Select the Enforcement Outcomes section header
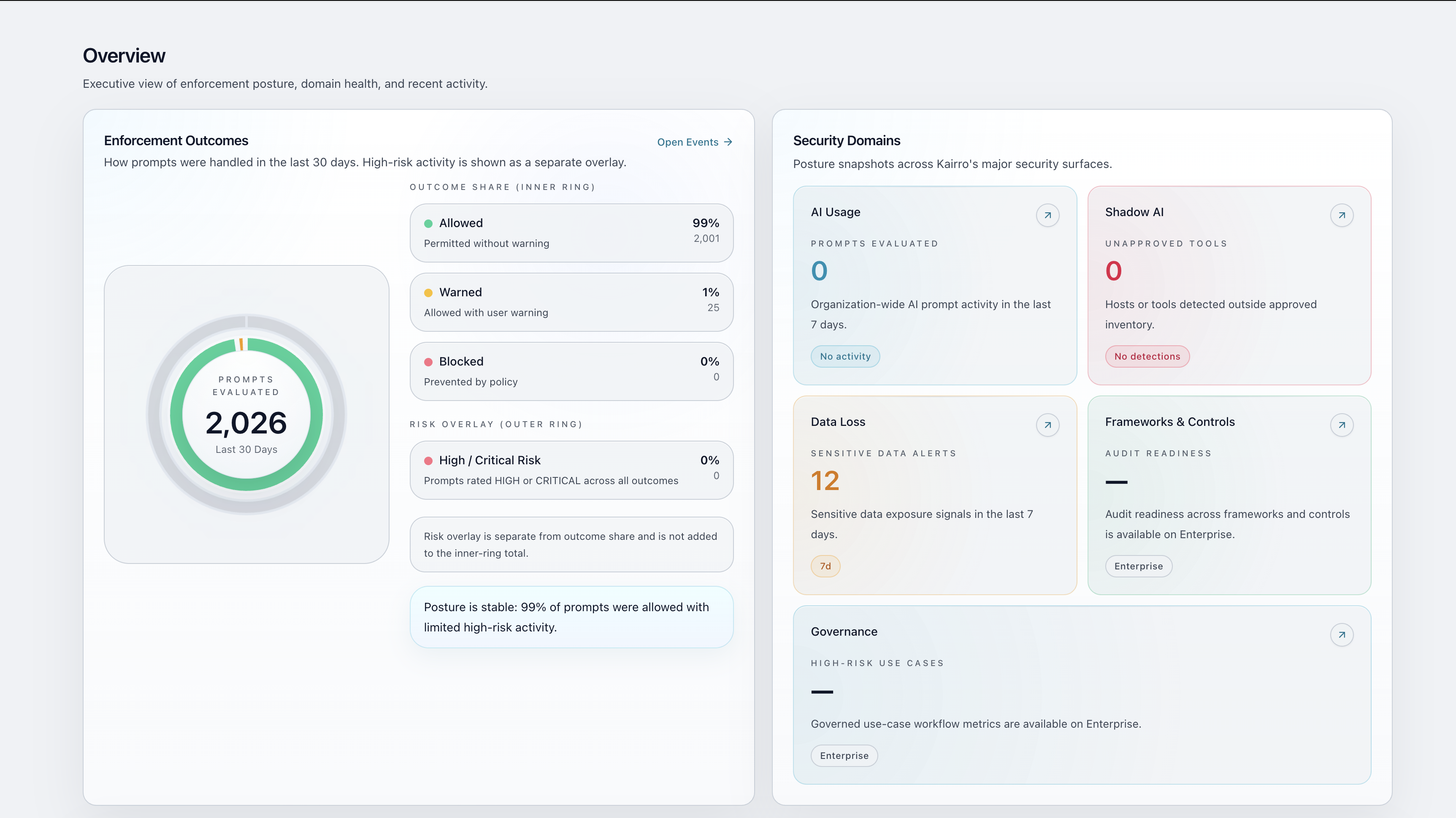The width and height of the screenshot is (1456, 818). point(176,140)
